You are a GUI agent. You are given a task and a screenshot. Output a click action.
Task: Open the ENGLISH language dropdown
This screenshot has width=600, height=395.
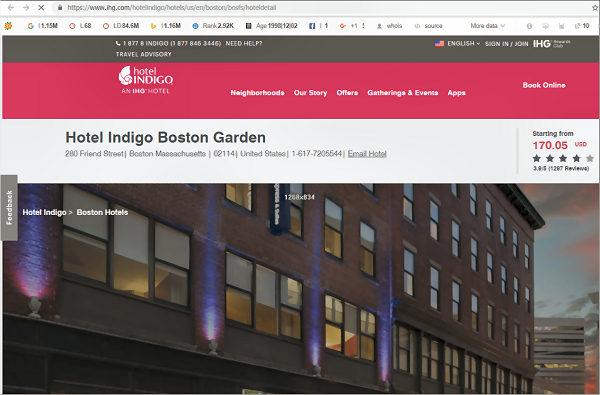463,44
